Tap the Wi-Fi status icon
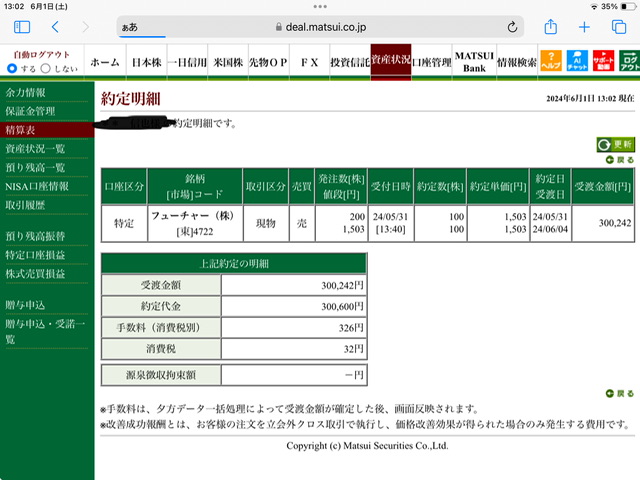Viewport: 640px width, 480px height. click(x=594, y=7)
